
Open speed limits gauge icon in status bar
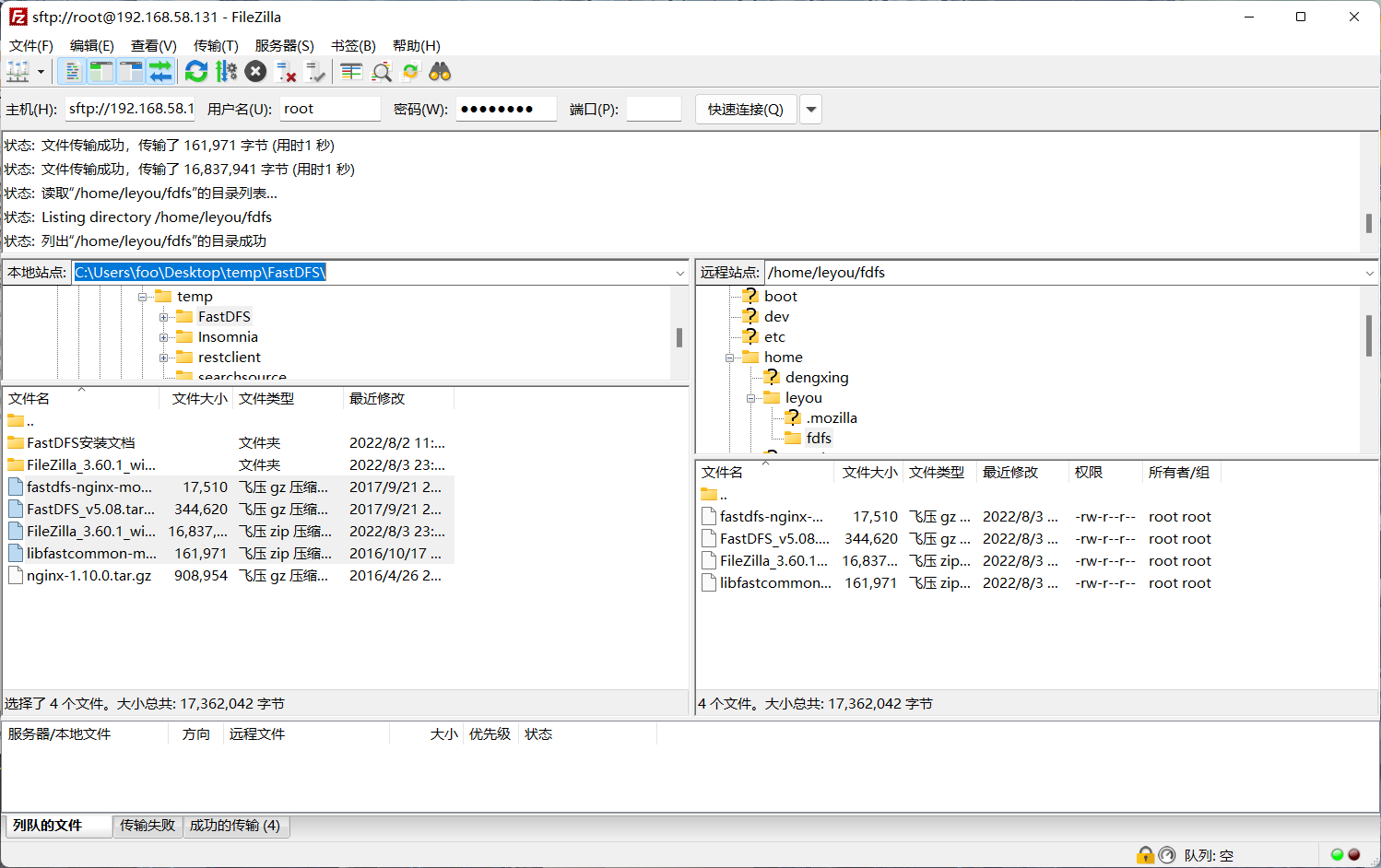[1167, 855]
